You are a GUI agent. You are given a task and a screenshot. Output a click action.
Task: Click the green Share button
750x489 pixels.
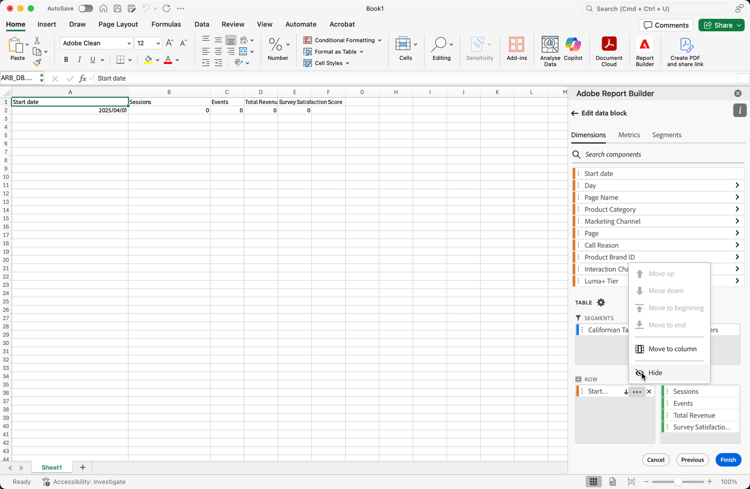tap(721, 25)
